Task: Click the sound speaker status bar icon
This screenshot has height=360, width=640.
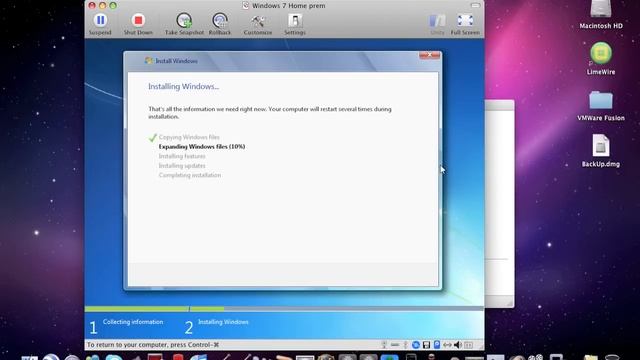Action: point(458,345)
